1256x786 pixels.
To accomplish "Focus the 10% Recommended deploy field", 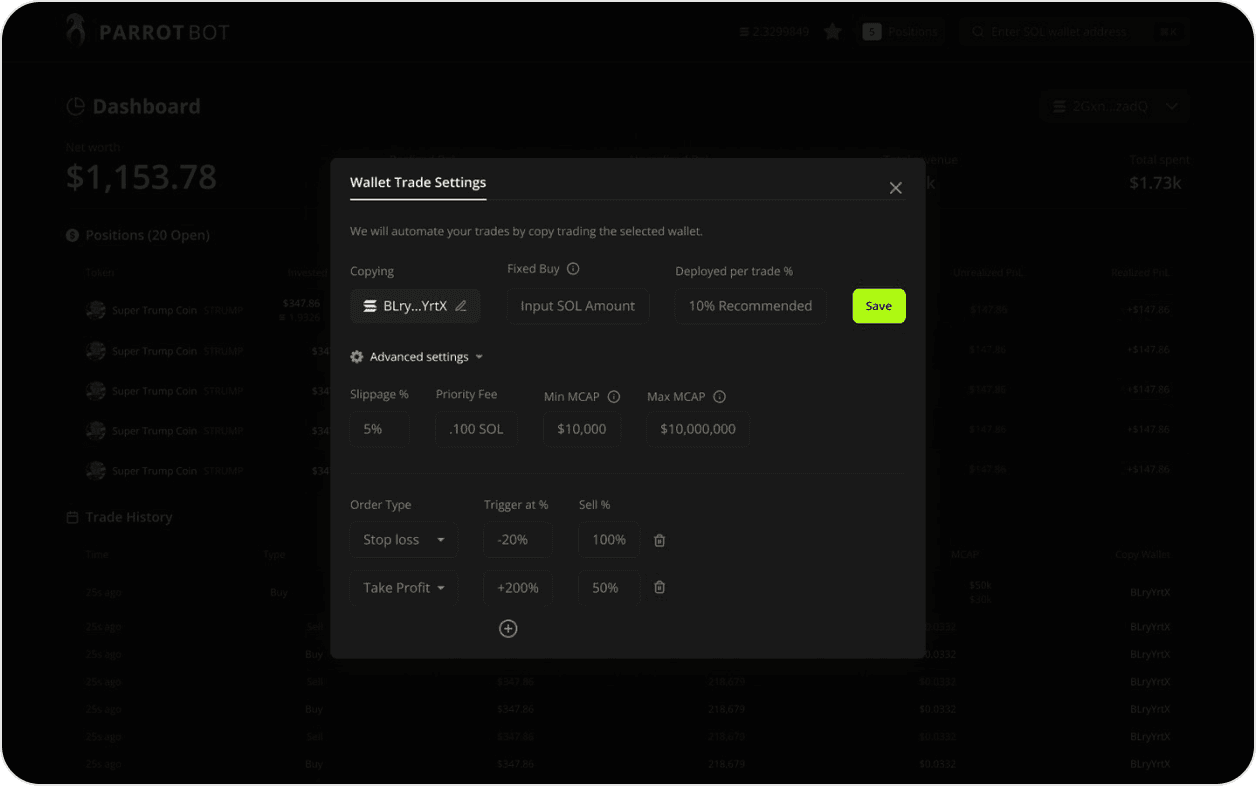I will (750, 306).
